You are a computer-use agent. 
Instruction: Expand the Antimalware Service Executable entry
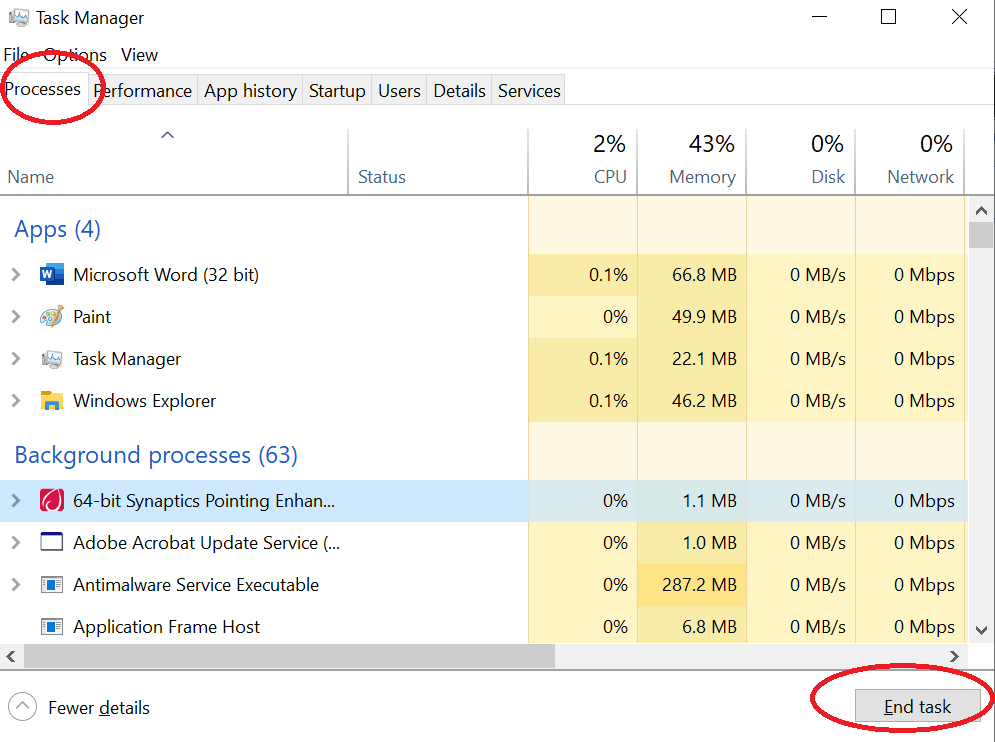[x=15, y=585]
